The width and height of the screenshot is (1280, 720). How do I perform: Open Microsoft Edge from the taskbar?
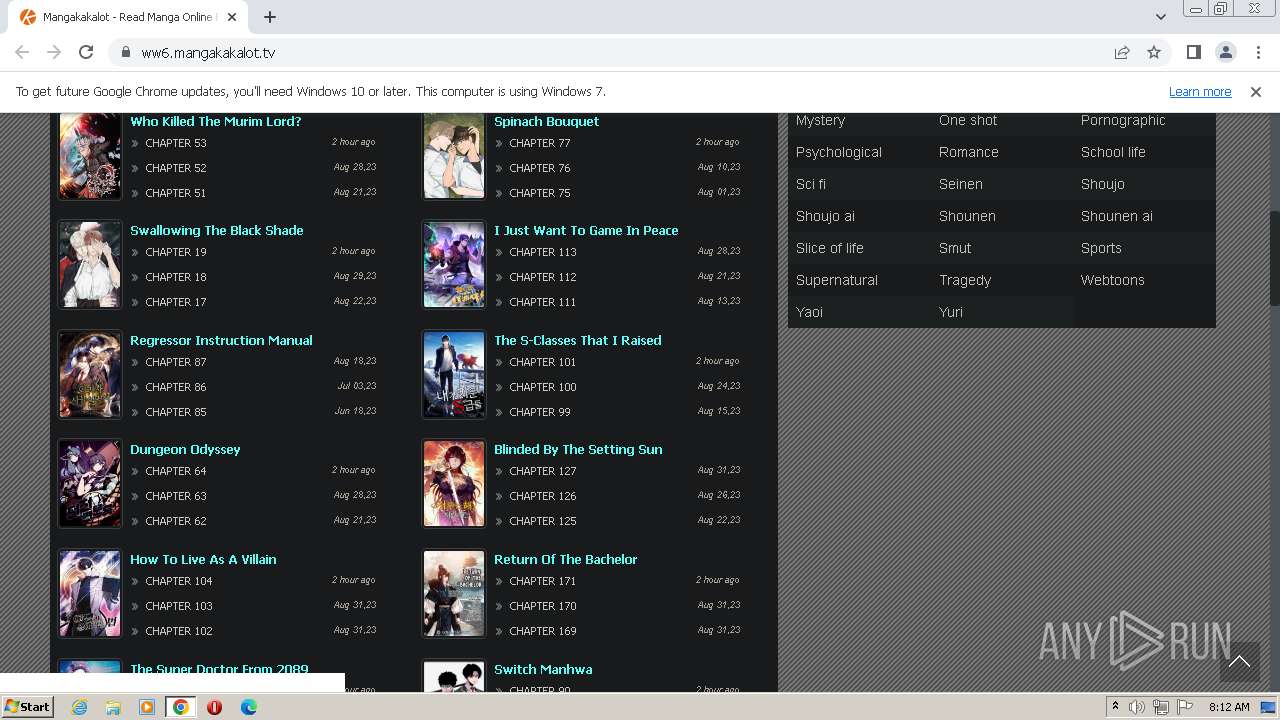[x=248, y=707]
